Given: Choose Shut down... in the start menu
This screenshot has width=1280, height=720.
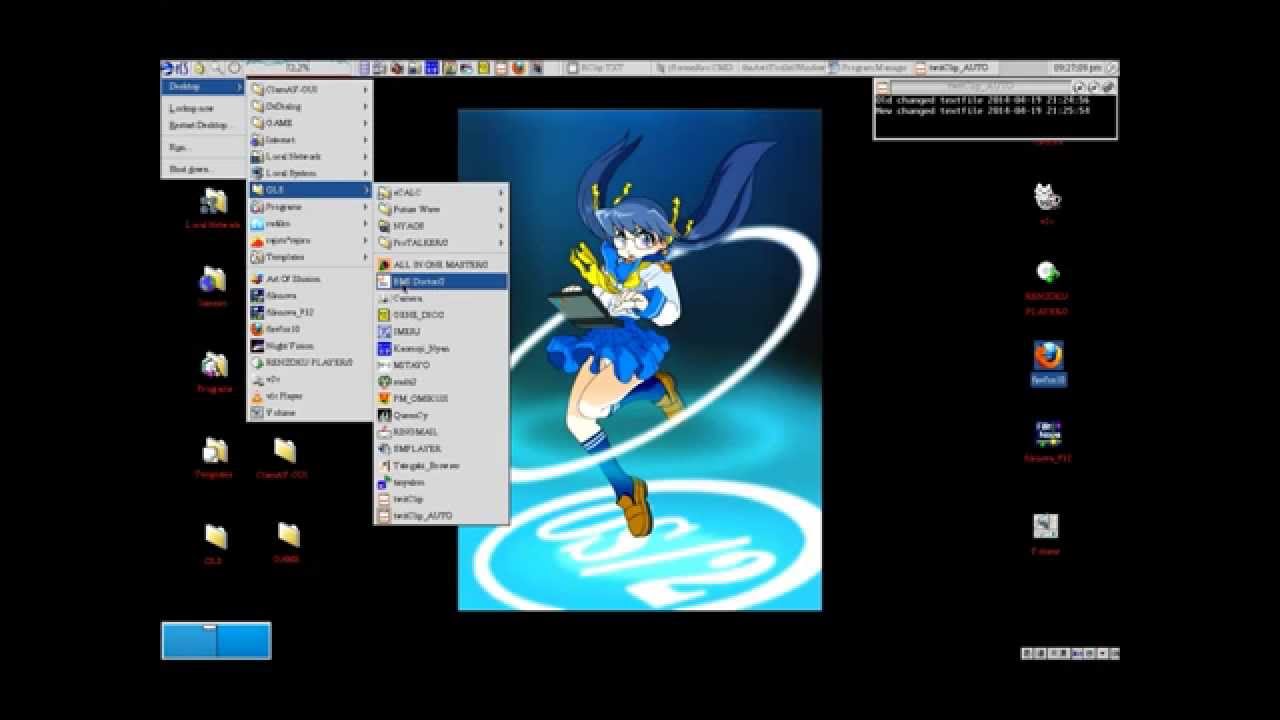Looking at the screenshot, I should click(203, 169).
